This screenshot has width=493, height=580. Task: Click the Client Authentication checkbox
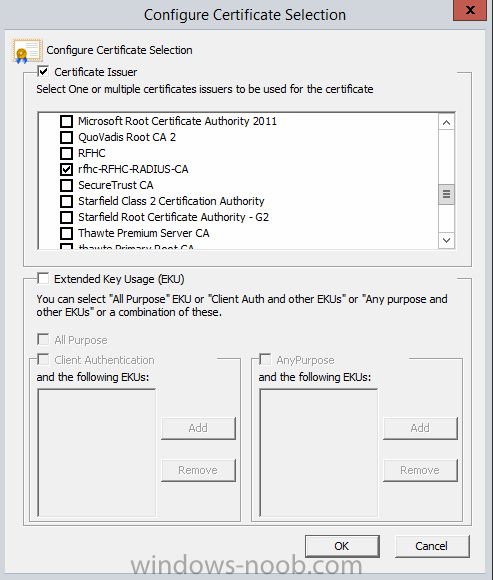pyautogui.click(x=43, y=360)
